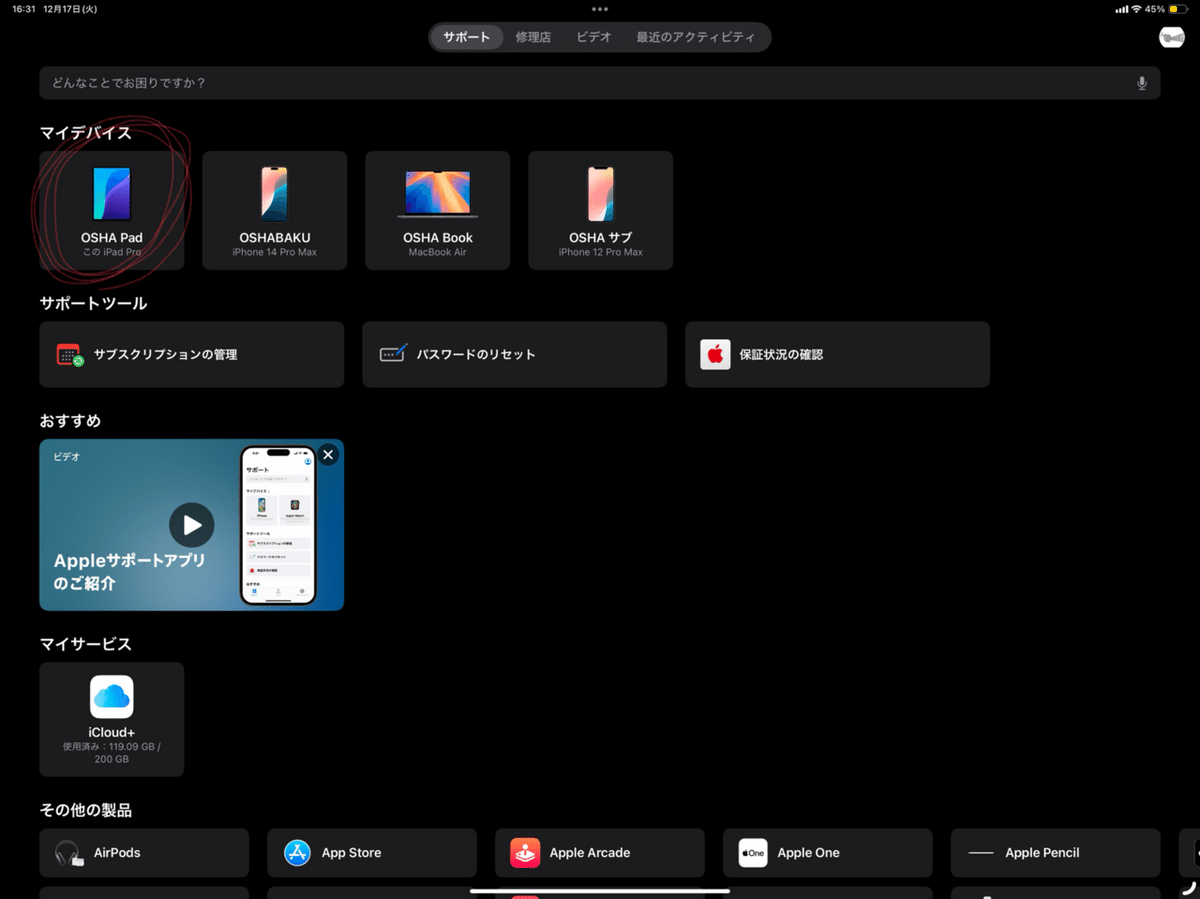1200x899 pixels.
Task: Click the マイデバイス heading
Action: (x=86, y=132)
